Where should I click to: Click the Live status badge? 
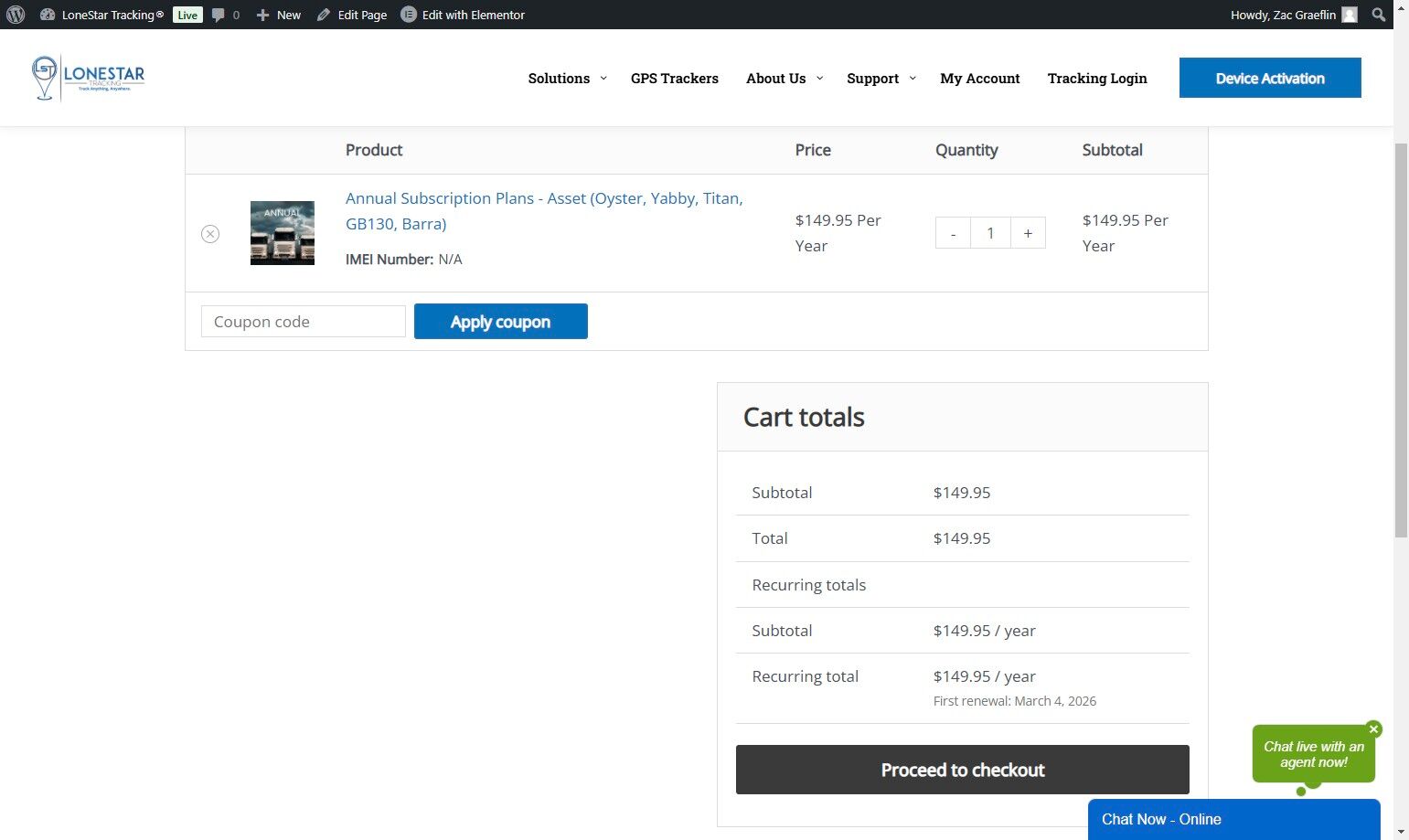click(x=187, y=15)
